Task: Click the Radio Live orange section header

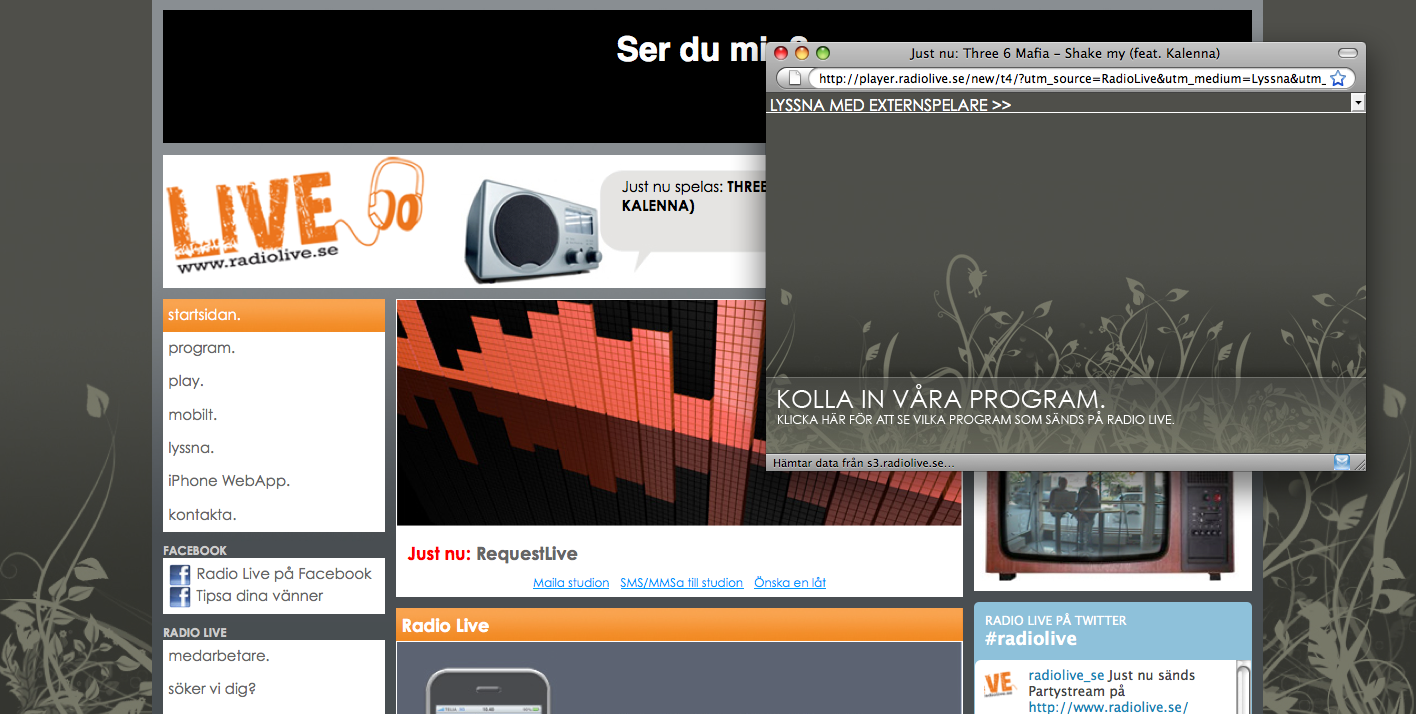Action: click(x=679, y=625)
